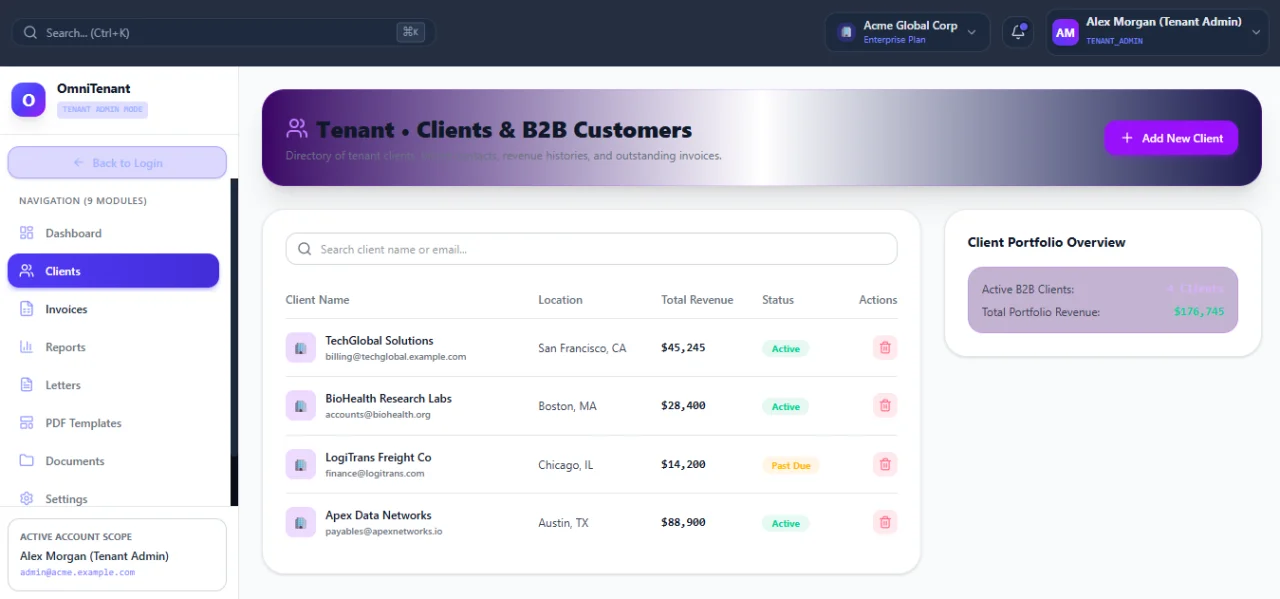Image resolution: width=1280 pixels, height=599 pixels.
Task: Click the search magnifier icon in top bar
Action: [30, 32]
